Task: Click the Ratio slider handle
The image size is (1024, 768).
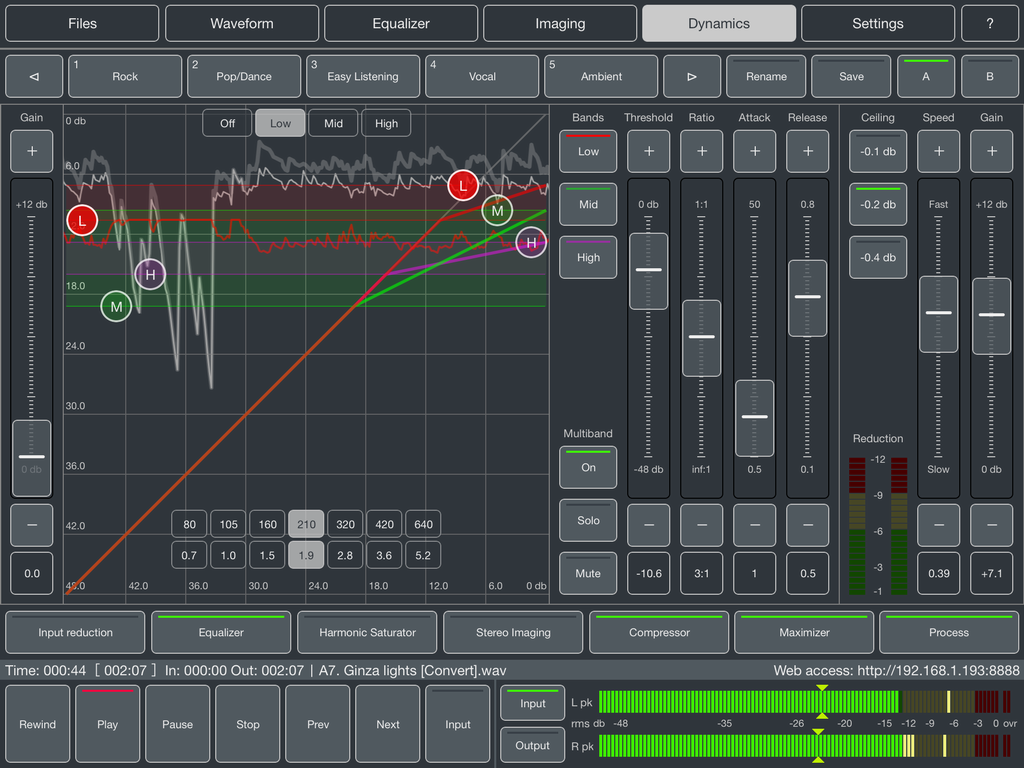Action: click(x=701, y=338)
